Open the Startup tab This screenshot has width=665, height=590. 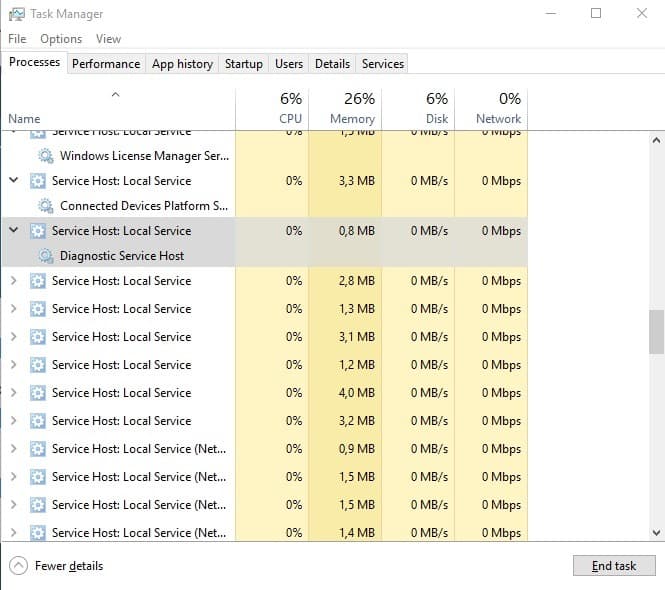[x=244, y=64]
